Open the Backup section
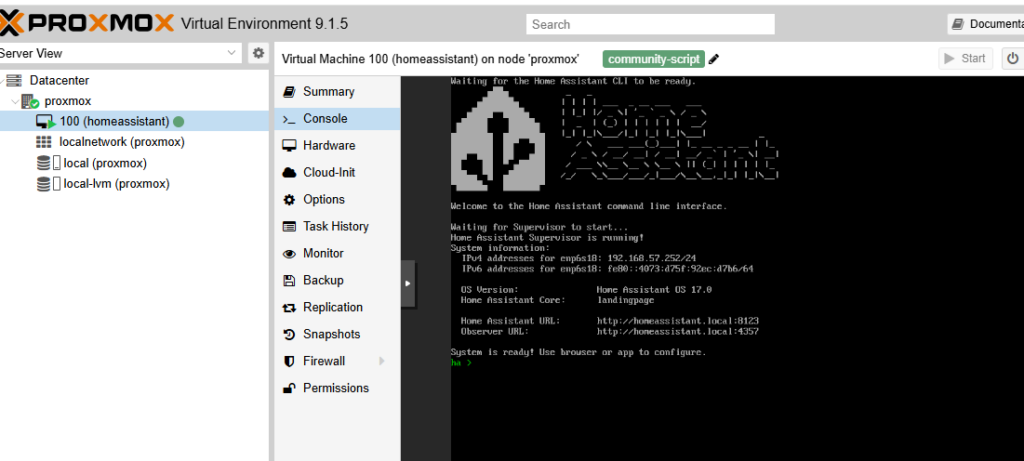 pos(323,280)
